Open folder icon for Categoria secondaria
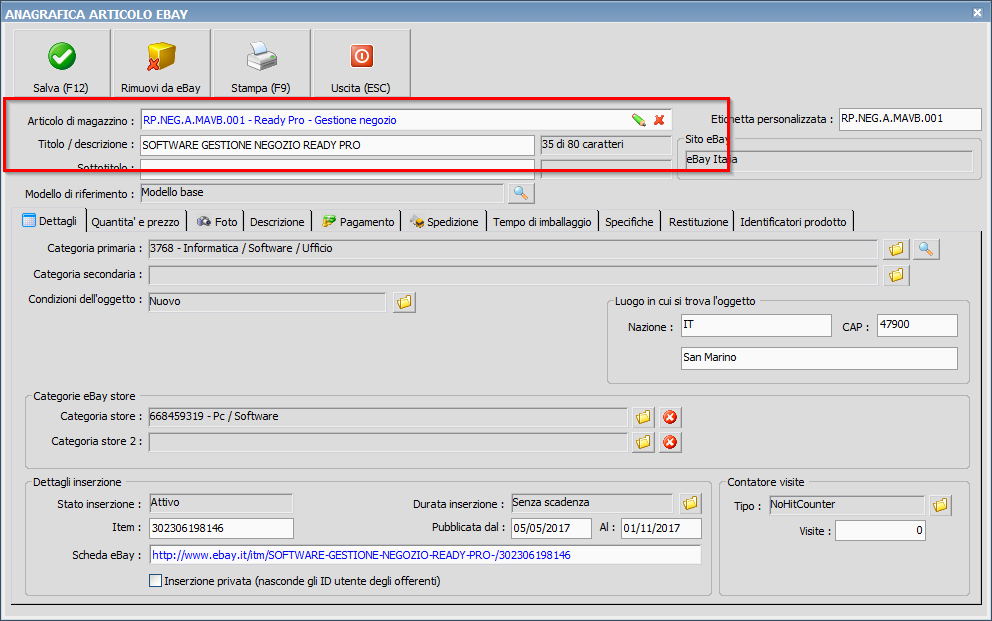 (896, 275)
